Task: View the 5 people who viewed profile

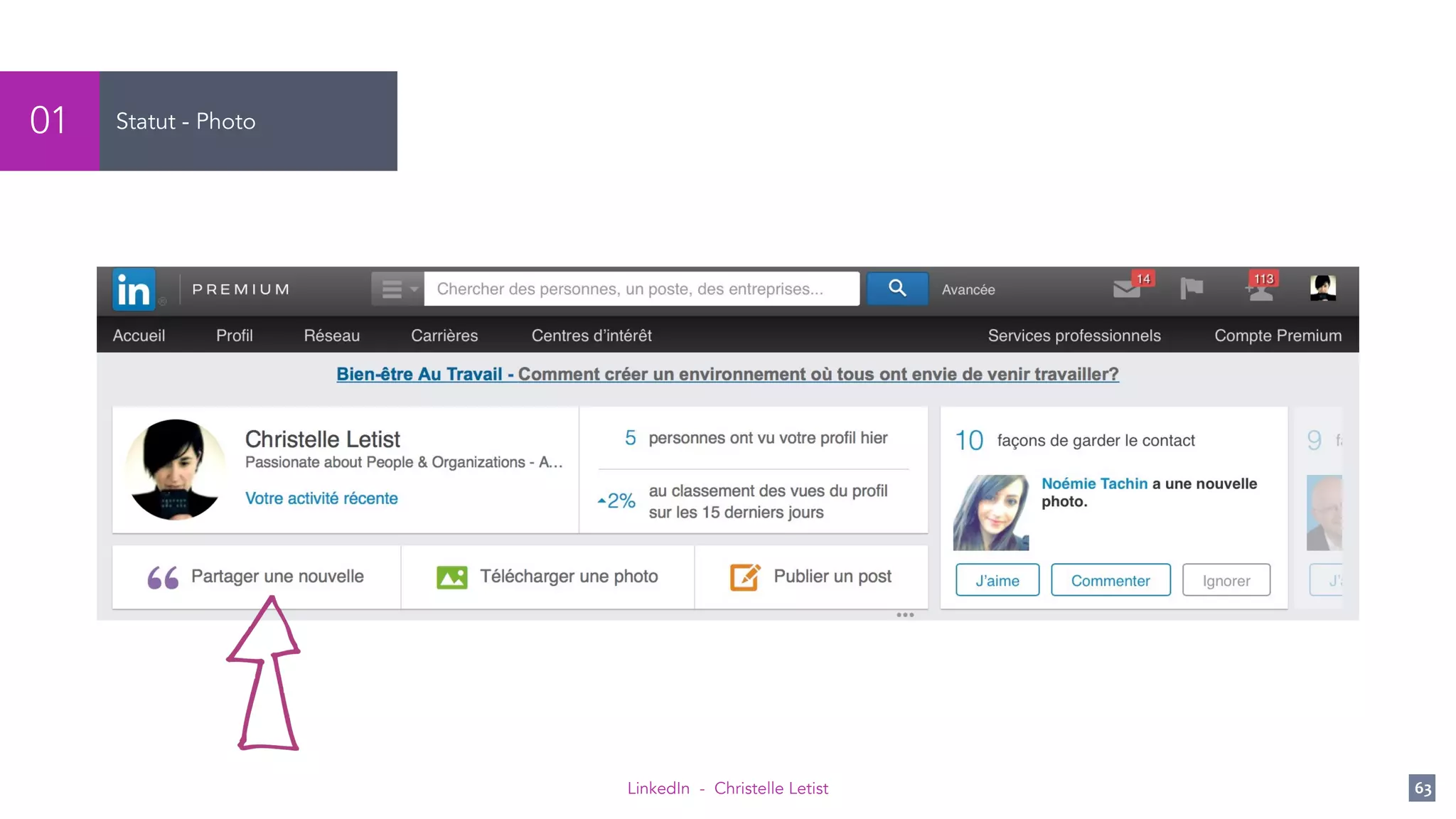Action: pos(755,438)
